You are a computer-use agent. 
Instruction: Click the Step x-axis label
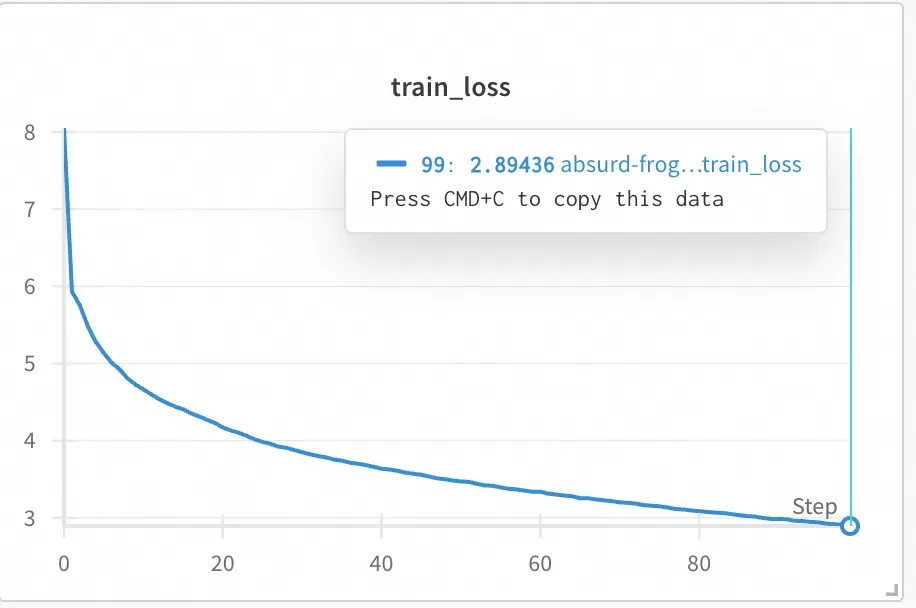point(814,506)
